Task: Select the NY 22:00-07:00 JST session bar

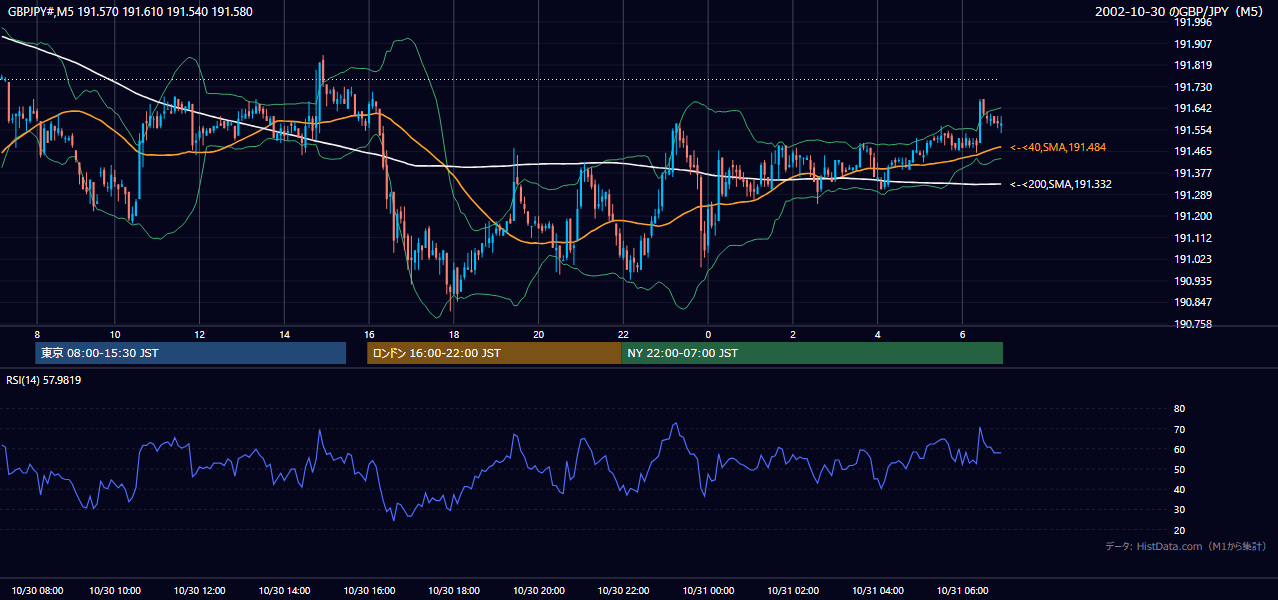Action: (812, 353)
